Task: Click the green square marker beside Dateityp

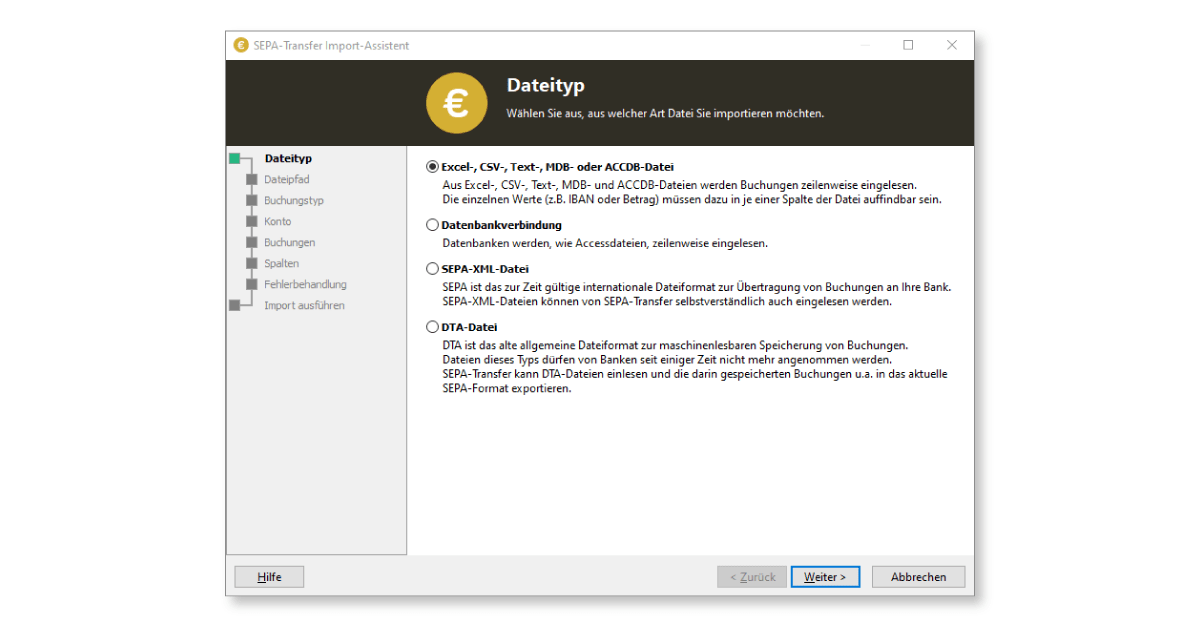Action: click(x=235, y=158)
